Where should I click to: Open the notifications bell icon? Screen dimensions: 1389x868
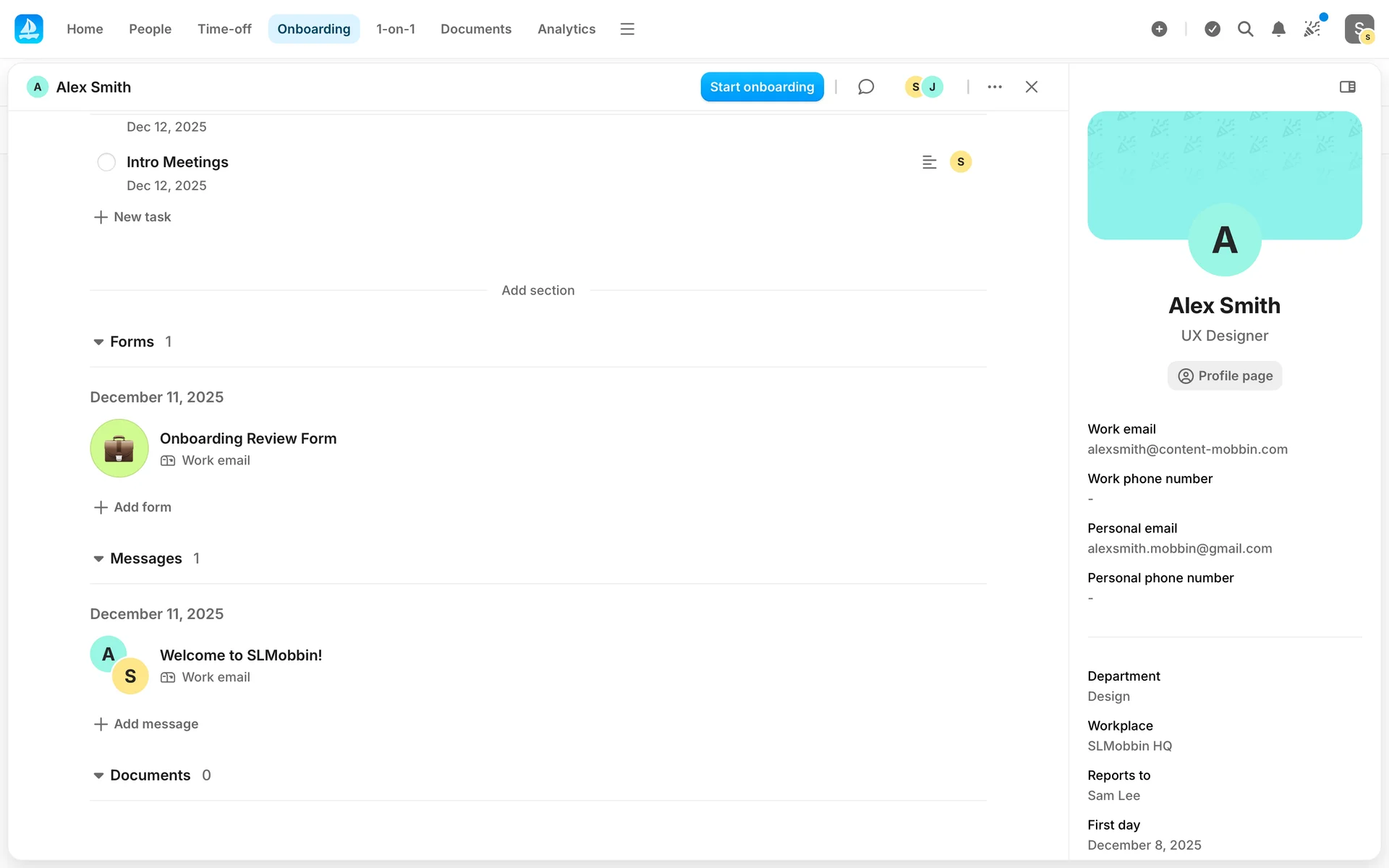point(1278,29)
